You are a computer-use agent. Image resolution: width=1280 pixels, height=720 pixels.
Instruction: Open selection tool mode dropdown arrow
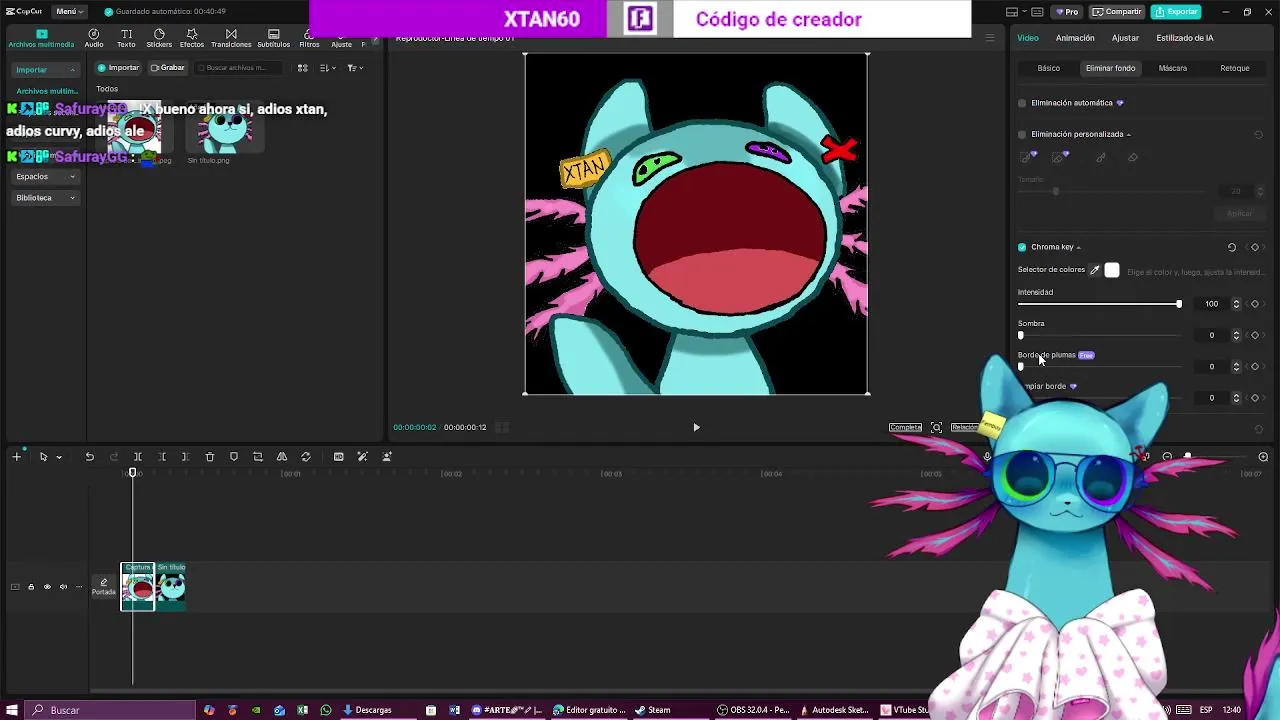click(59, 457)
